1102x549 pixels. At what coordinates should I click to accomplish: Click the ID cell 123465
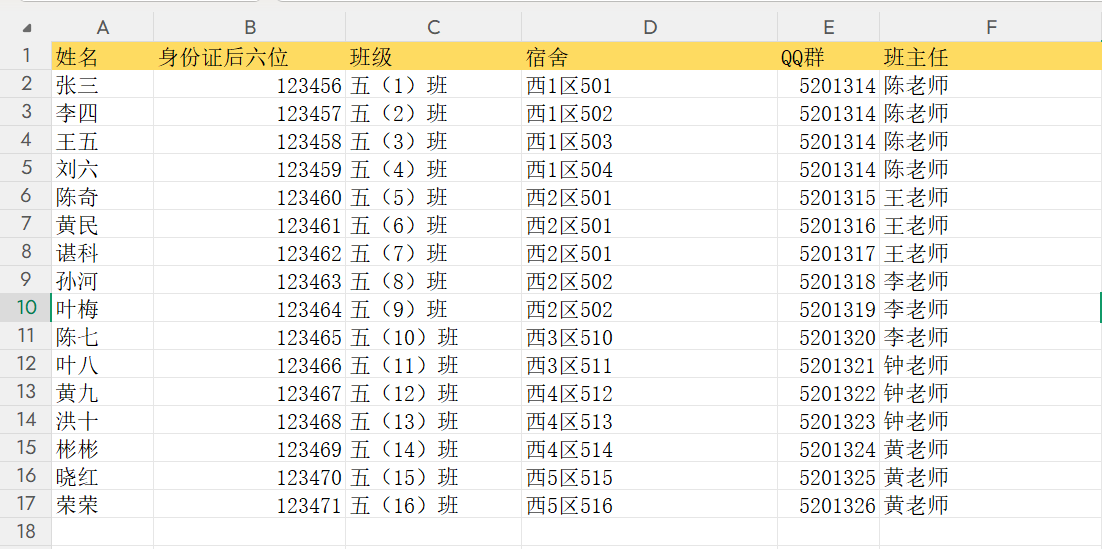249,337
